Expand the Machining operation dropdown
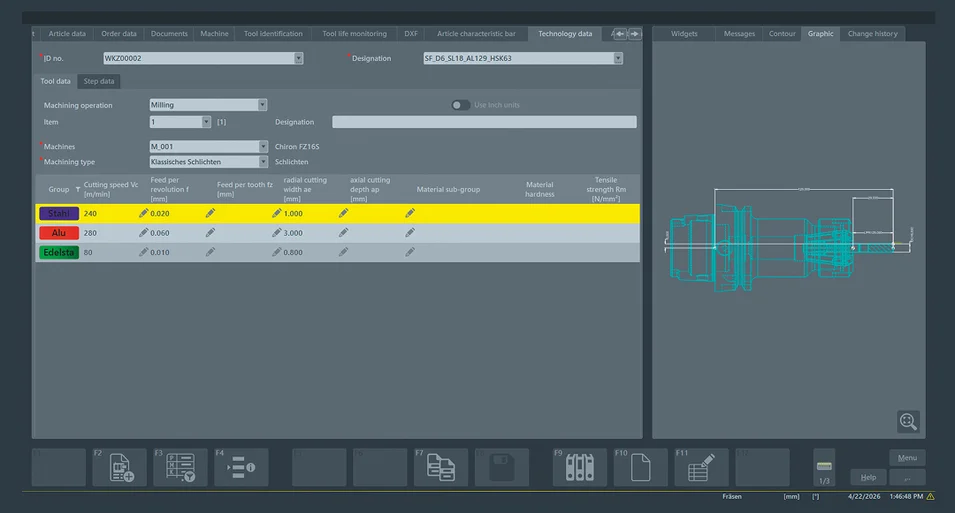Viewport: 955px width, 513px height. (x=262, y=105)
